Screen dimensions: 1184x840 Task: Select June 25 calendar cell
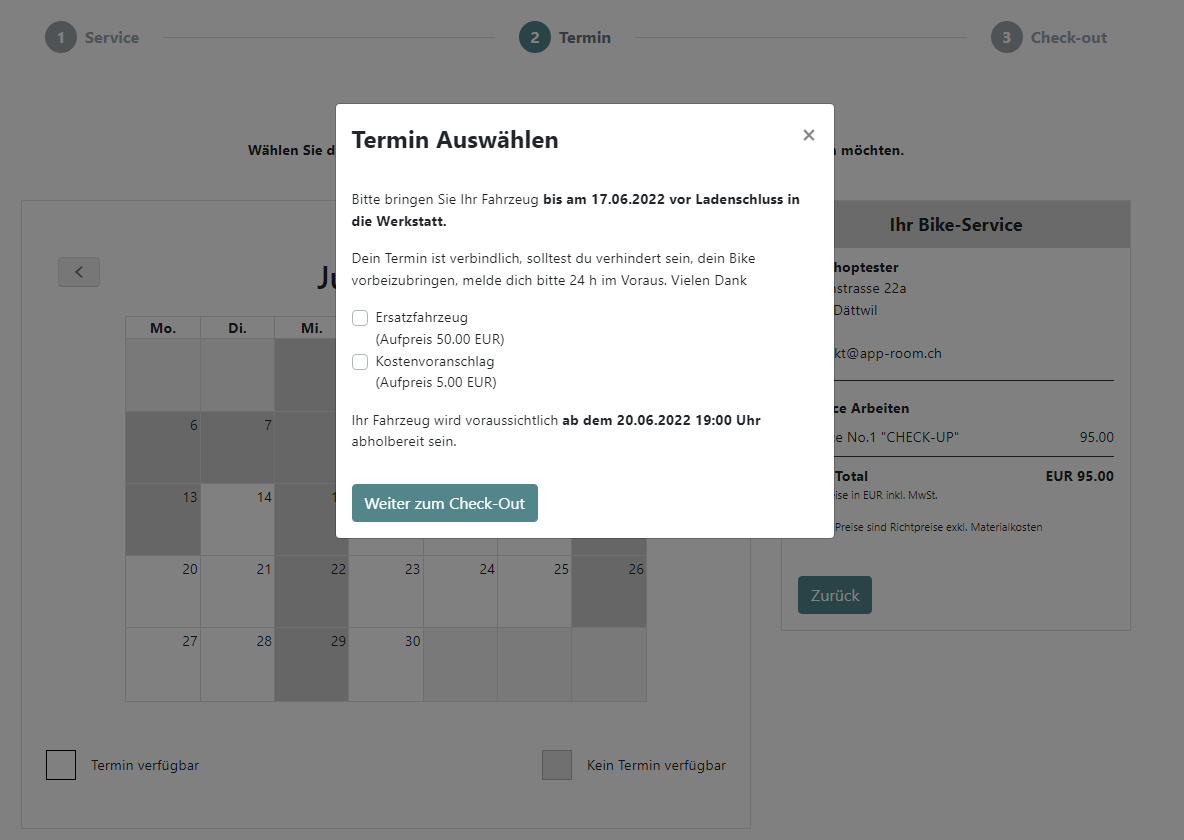point(535,591)
